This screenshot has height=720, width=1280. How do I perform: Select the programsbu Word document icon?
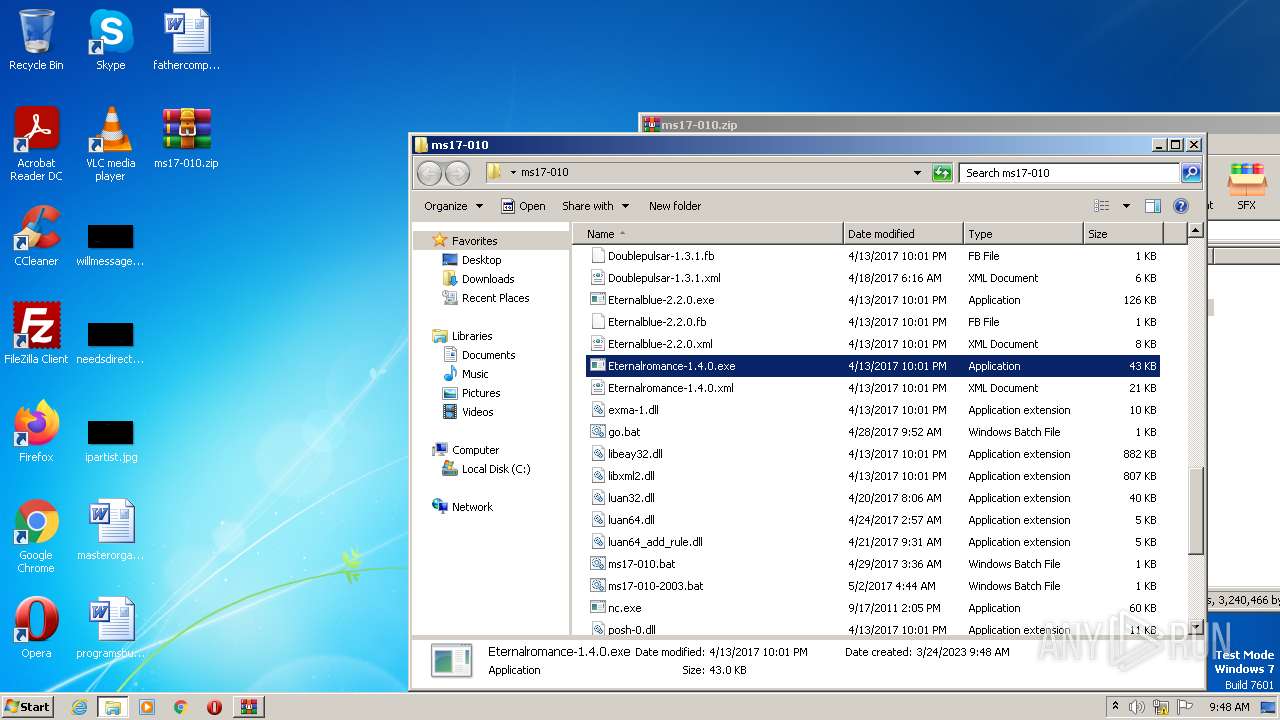[110, 627]
